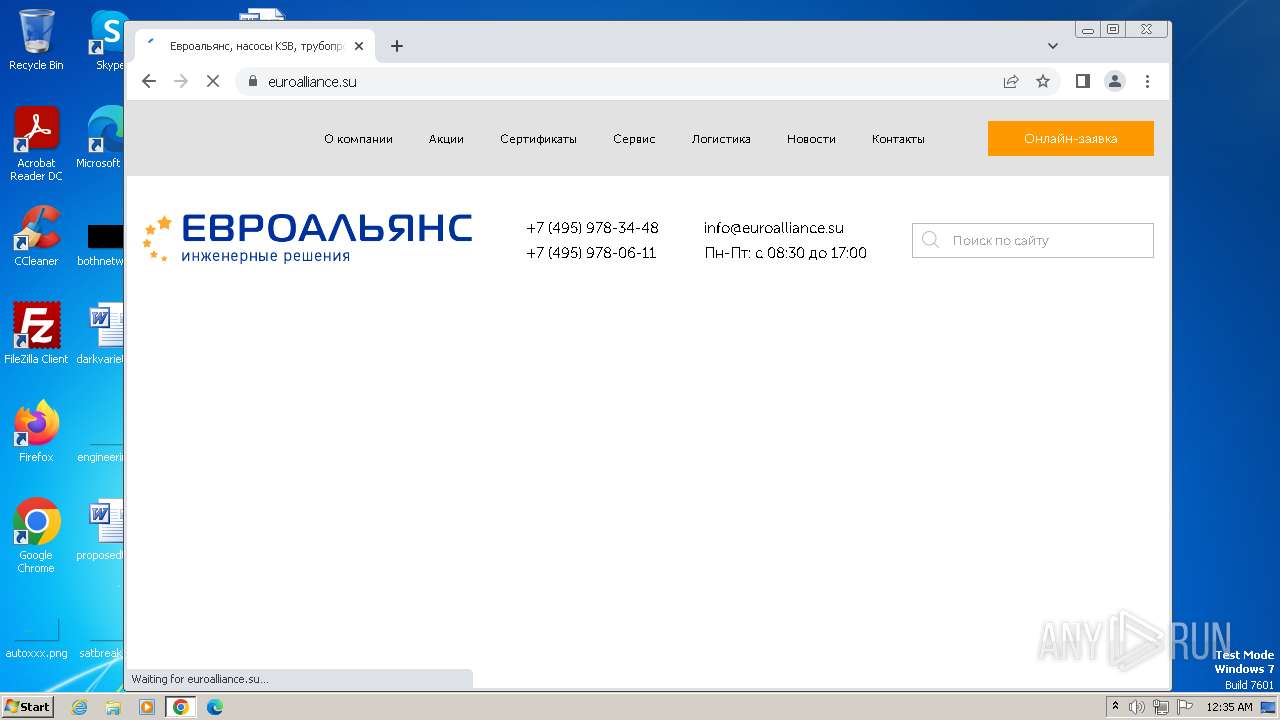1280x720 pixels.
Task: Open the Start menu button
Action: (27, 707)
